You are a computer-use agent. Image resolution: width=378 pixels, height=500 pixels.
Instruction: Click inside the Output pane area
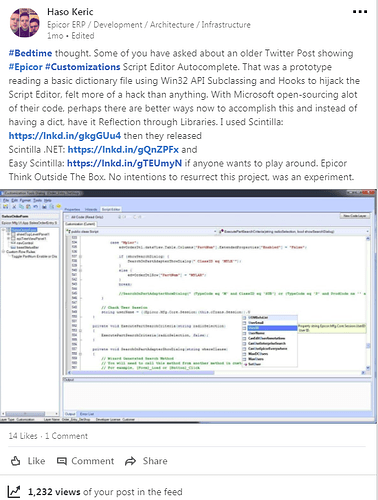pyautogui.click(x=217, y=396)
